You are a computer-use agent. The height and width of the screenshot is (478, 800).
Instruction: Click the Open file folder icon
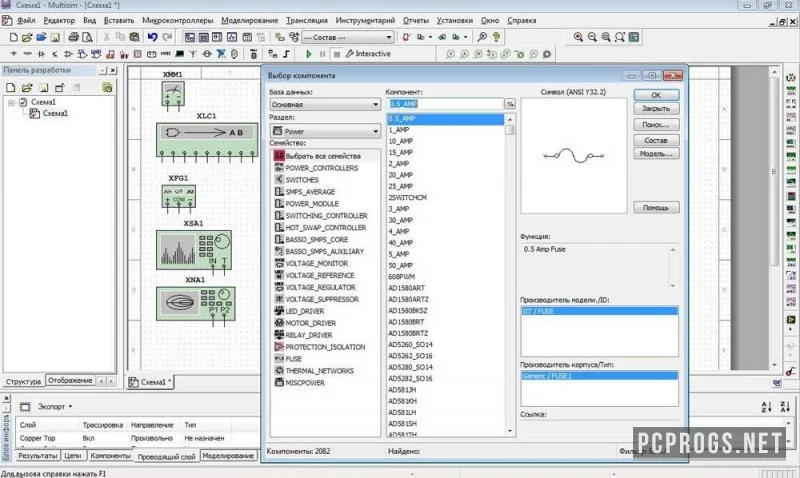27,37
